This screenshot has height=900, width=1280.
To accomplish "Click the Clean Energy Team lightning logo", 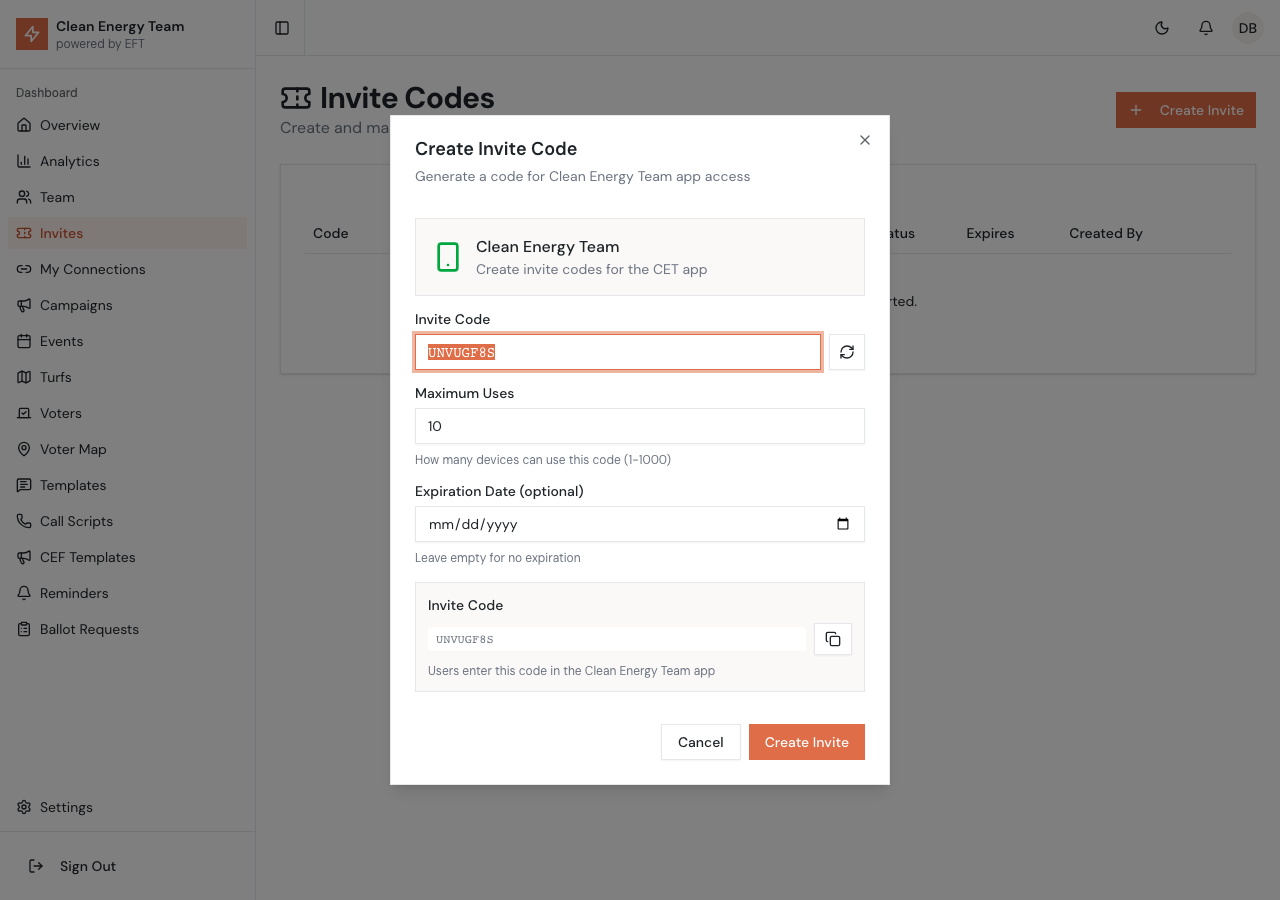I will pos(31,33).
